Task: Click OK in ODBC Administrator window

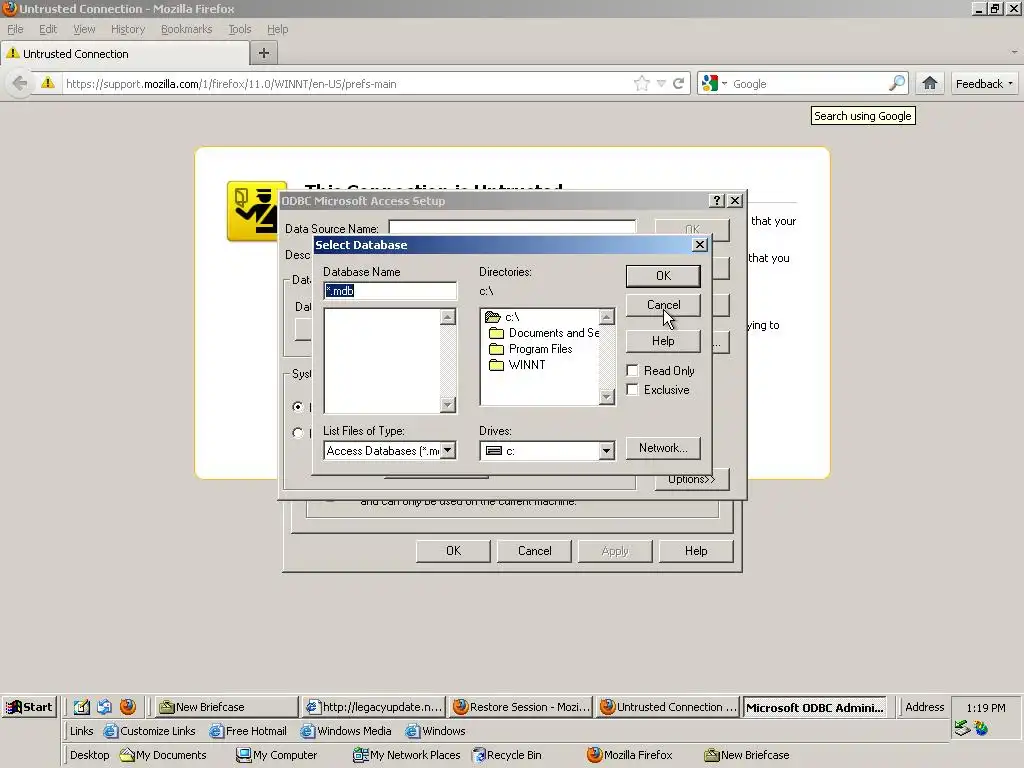Action: 453,551
